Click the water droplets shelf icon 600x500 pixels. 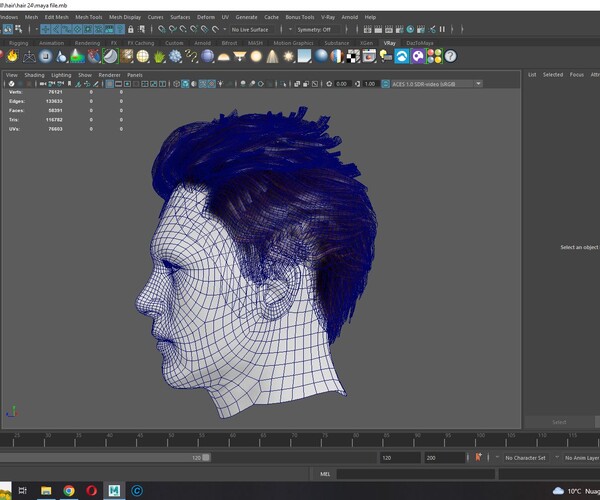(61, 56)
